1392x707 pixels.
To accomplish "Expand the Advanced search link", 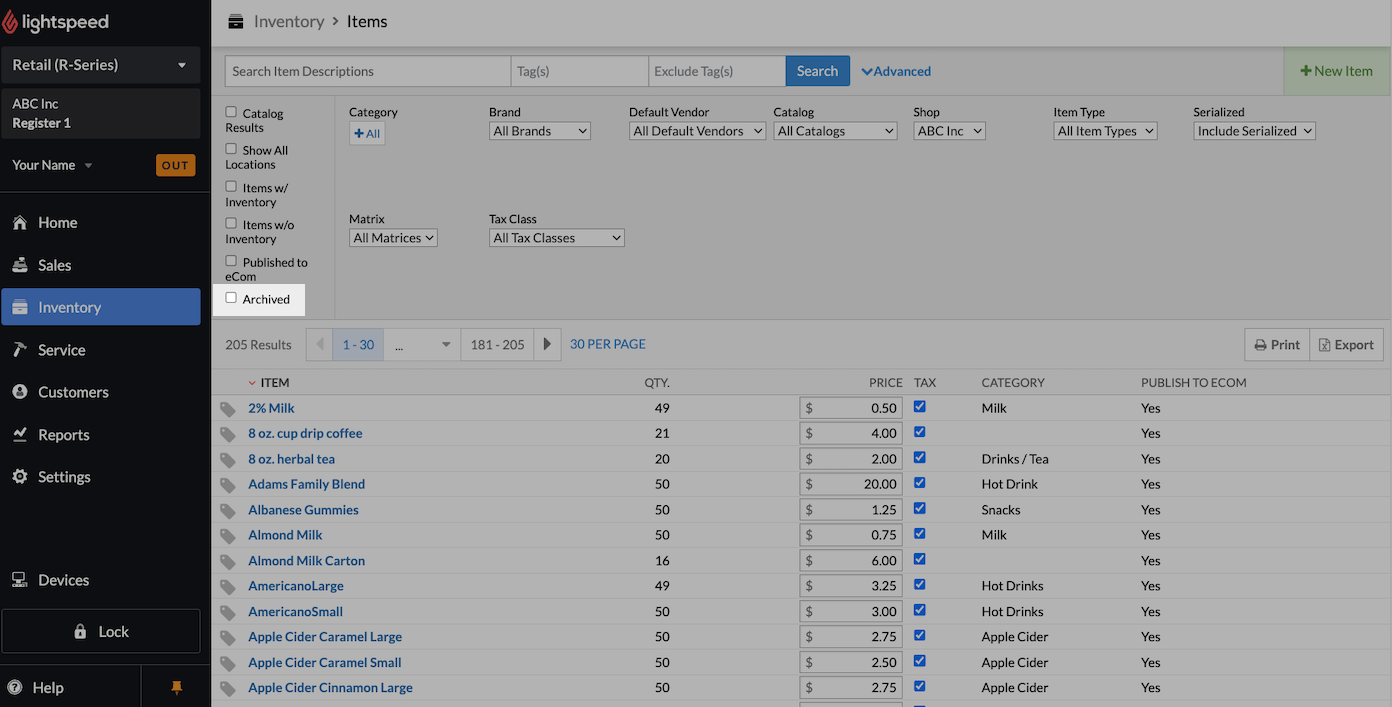I will pos(896,71).
